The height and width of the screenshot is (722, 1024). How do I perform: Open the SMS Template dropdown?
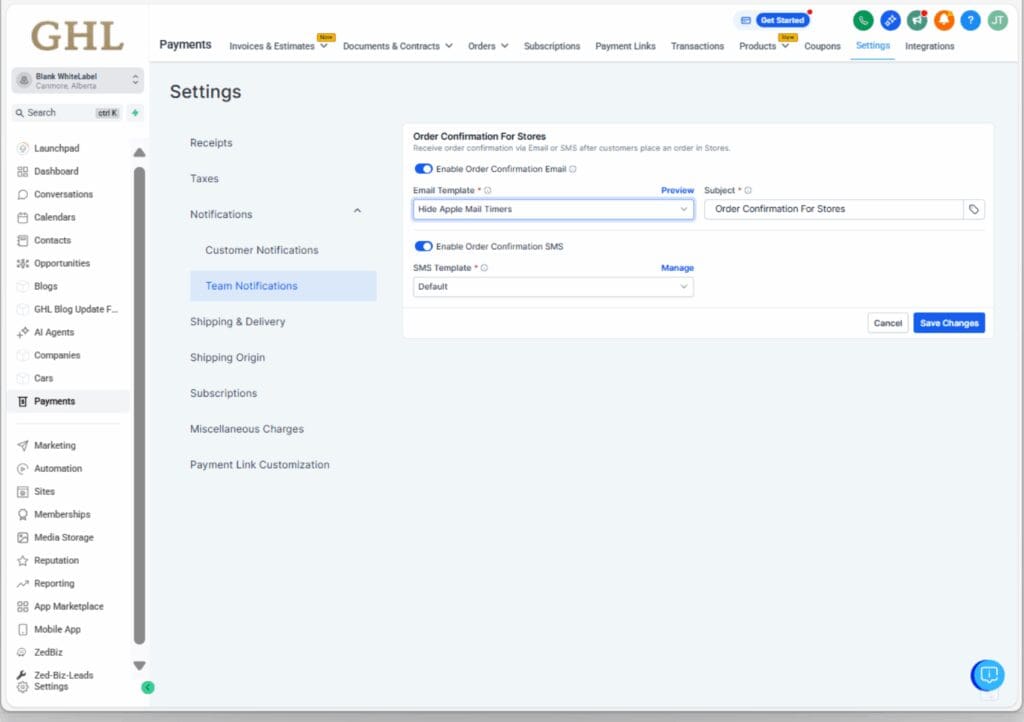click(x=553, y=286)
